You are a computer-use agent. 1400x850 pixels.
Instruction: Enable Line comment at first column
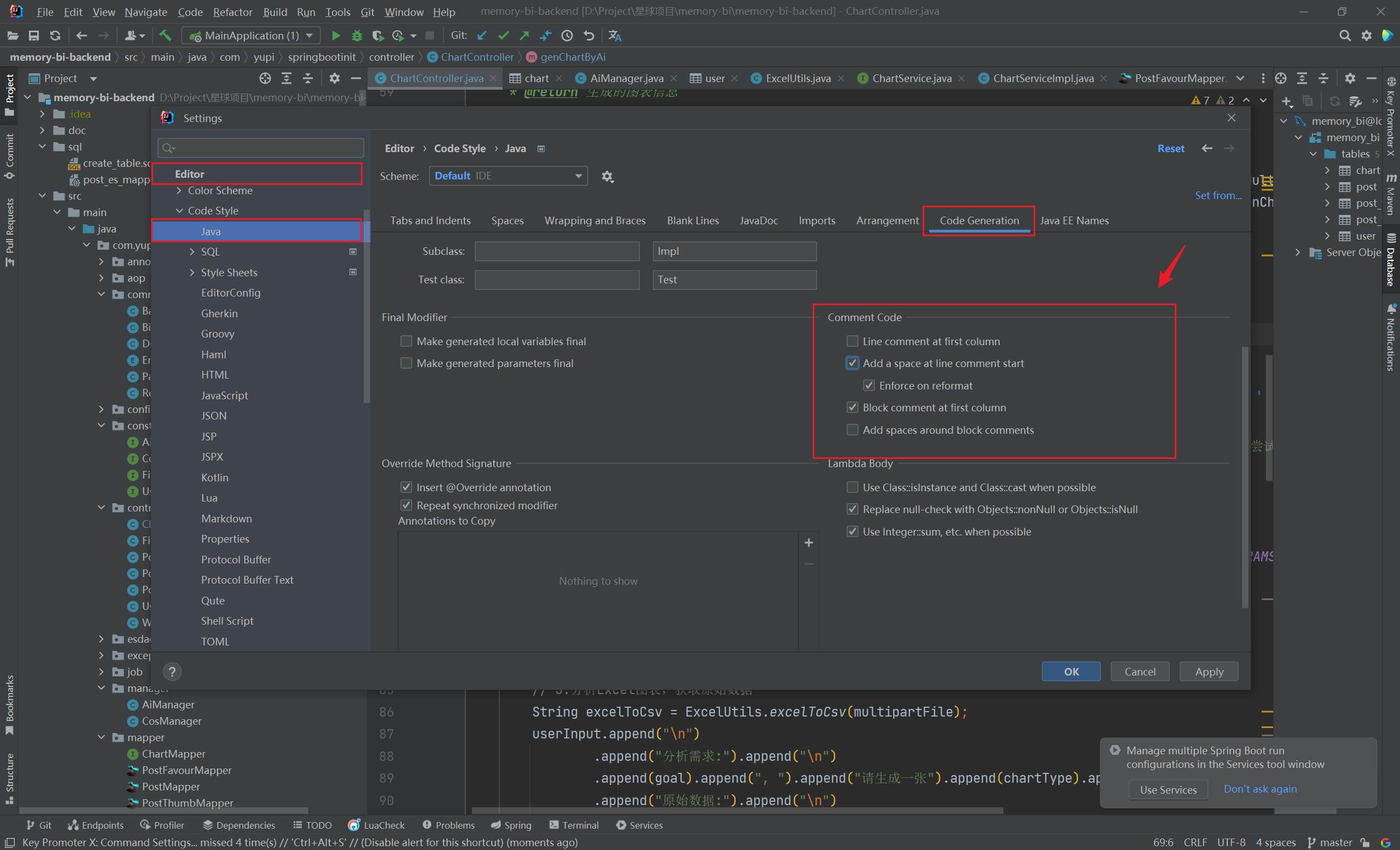[x=852, y=341]
